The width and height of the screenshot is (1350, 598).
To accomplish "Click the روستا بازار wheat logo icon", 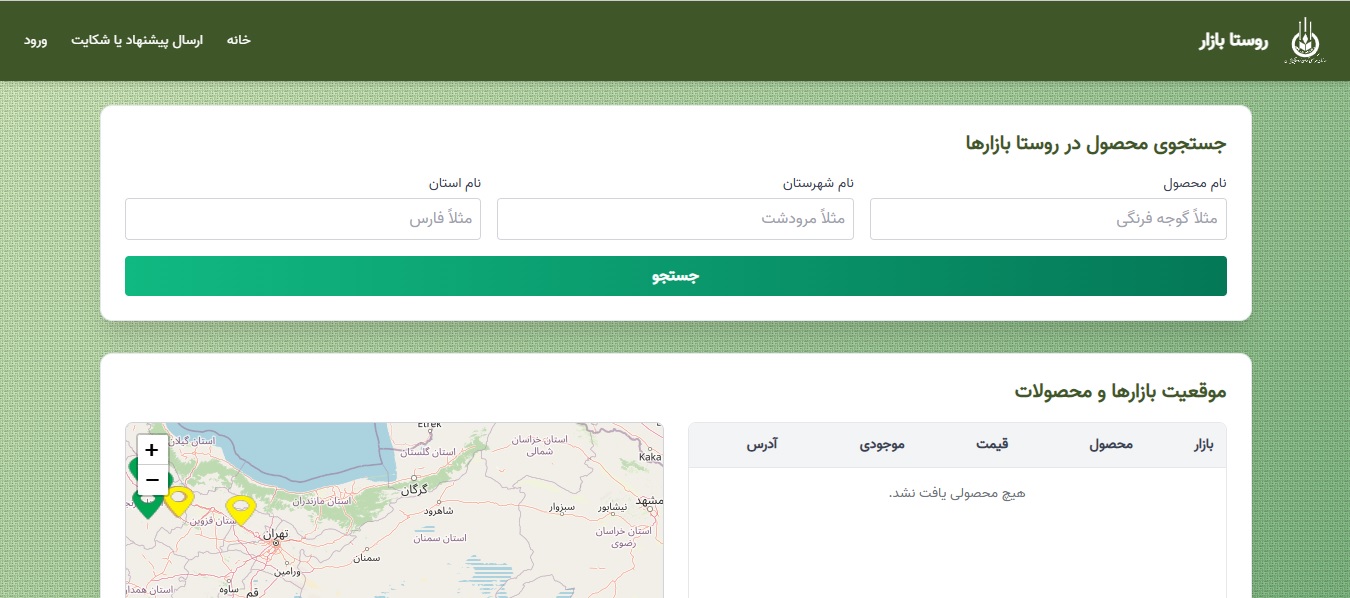I will coord(1306,40).
